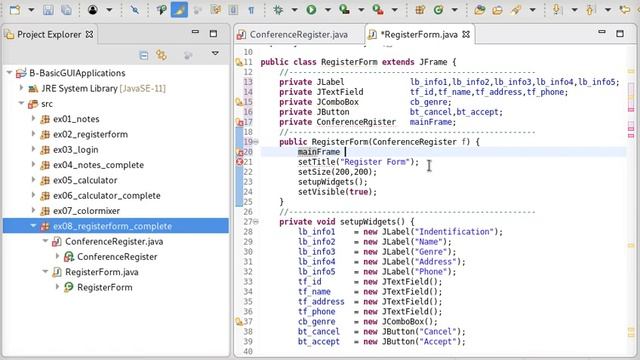Click the Last Edit Location icon
Image resolution: width=640 pixels, height=360 pixels.
click(624, 10)
